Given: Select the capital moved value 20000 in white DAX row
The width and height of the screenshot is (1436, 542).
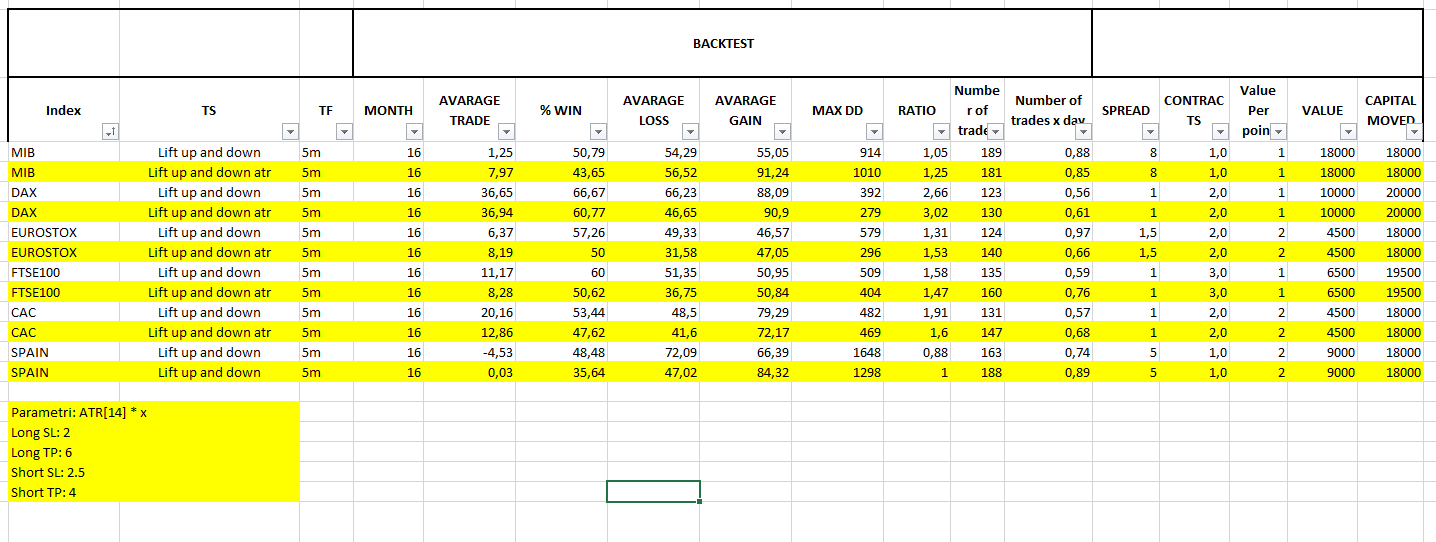Looking at the screenshot, I should click(x=1390, y=192).
